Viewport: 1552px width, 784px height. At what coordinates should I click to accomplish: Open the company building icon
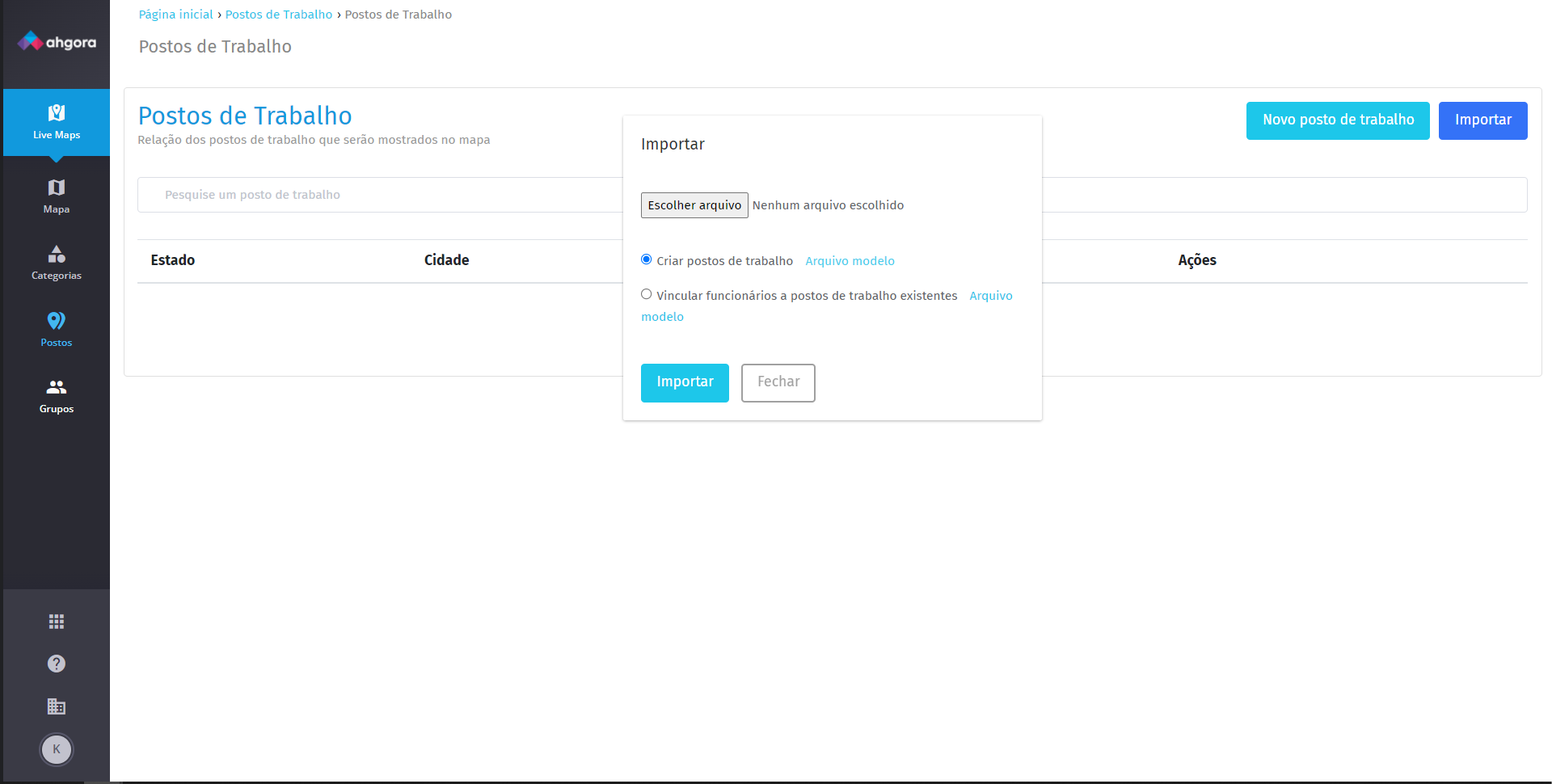click(x=57, y=706)
